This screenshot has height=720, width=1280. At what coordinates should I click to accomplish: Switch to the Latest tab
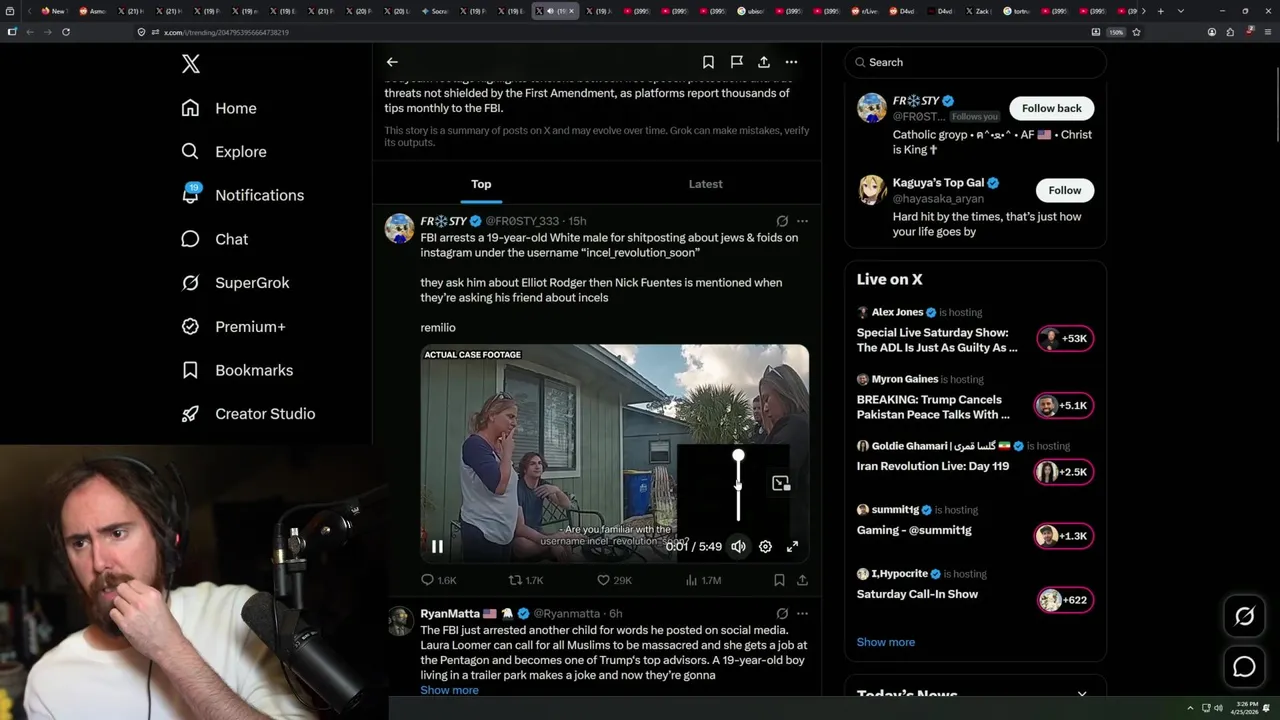[705, 184]
